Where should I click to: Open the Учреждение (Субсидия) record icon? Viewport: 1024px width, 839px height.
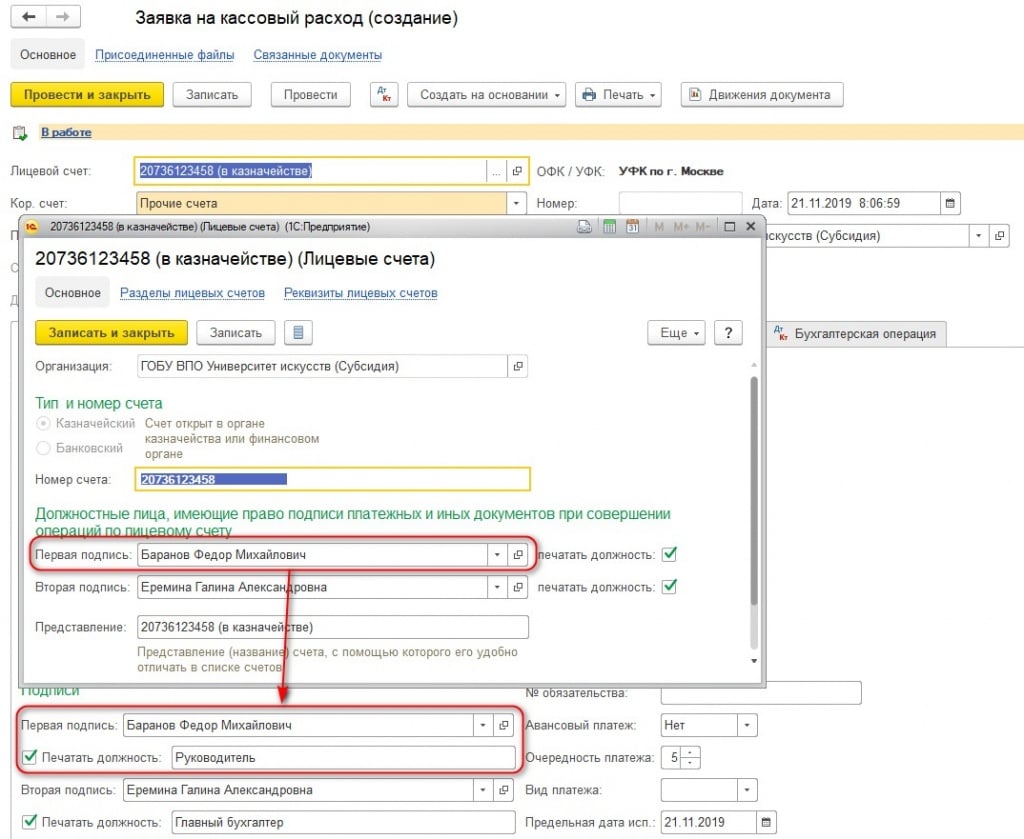[999, 236]
